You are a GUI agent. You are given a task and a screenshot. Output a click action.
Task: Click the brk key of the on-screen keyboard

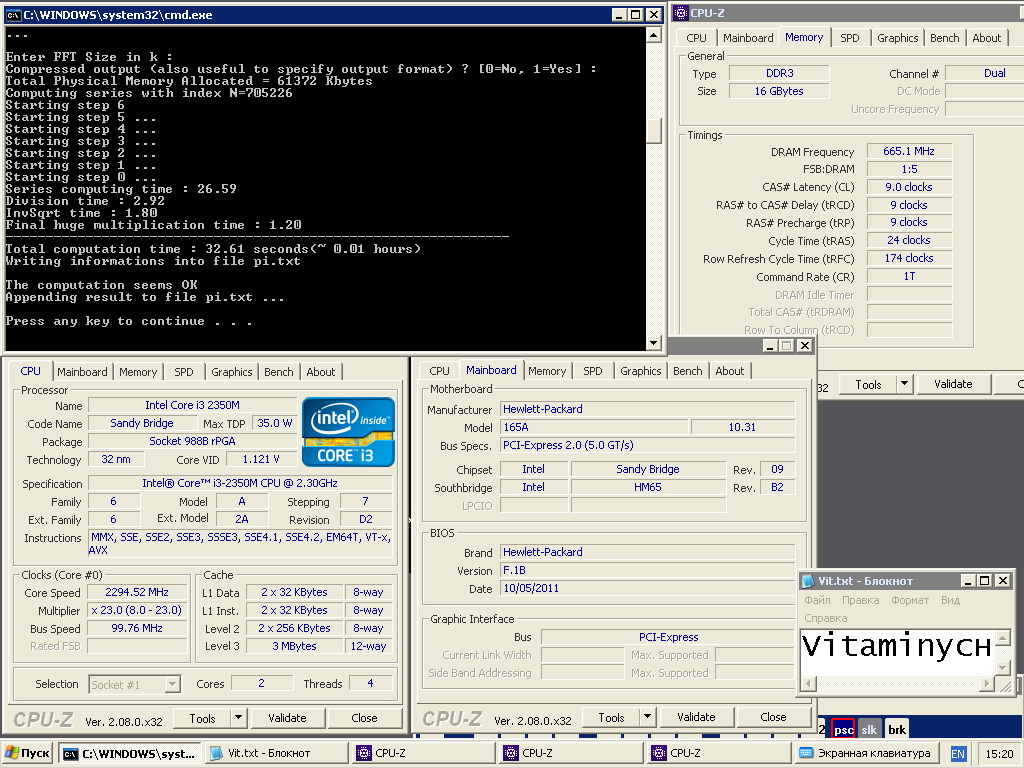tap(897, 729)
